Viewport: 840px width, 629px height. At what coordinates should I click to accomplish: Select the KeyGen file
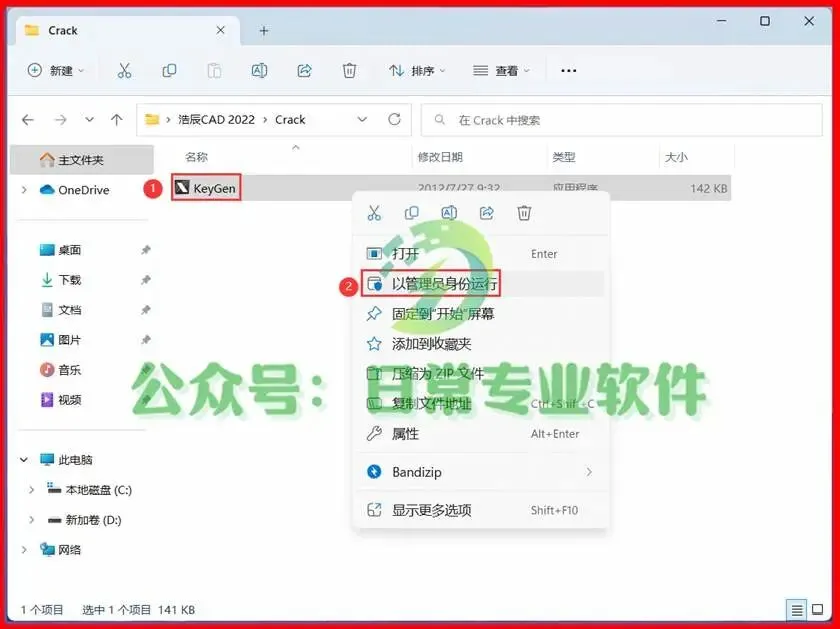pyautogui.click(x=206, y=188)
